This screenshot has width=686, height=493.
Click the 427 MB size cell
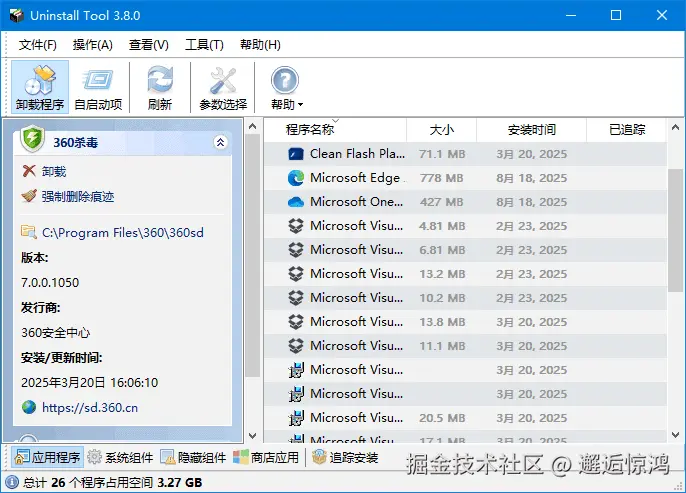coord(441,202)
